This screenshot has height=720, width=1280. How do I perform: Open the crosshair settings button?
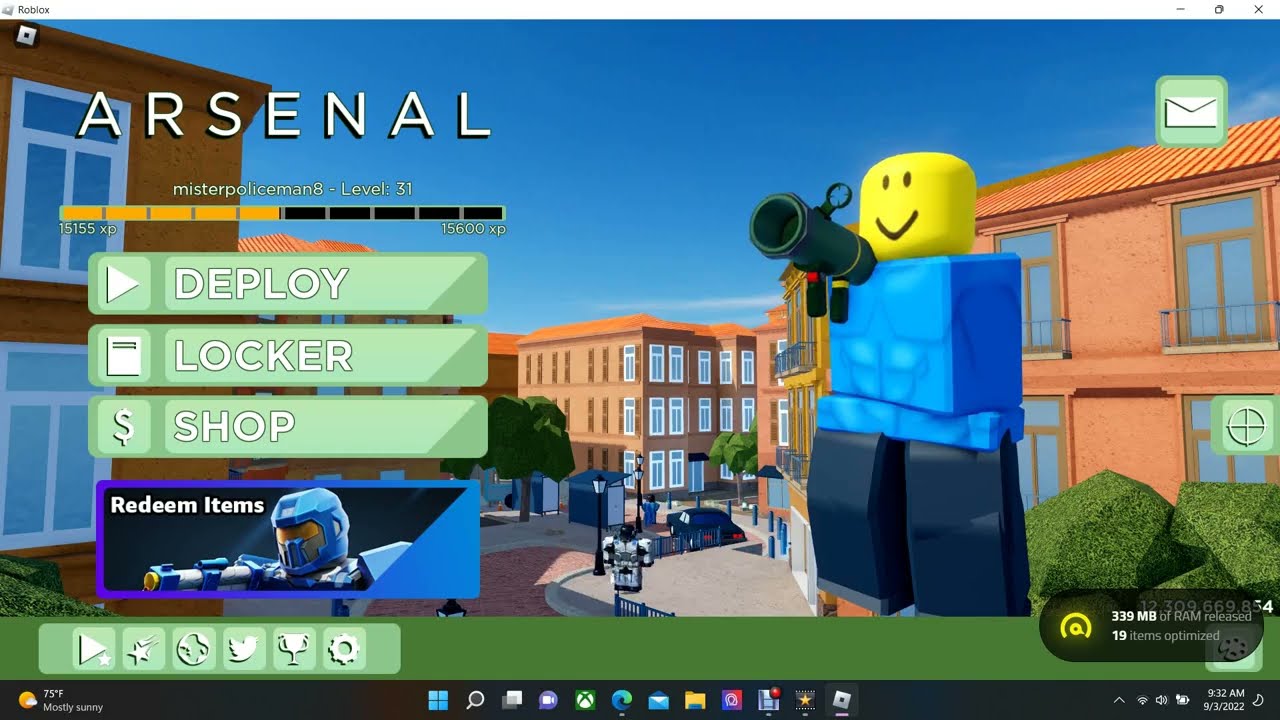(x=1246, y=427)
